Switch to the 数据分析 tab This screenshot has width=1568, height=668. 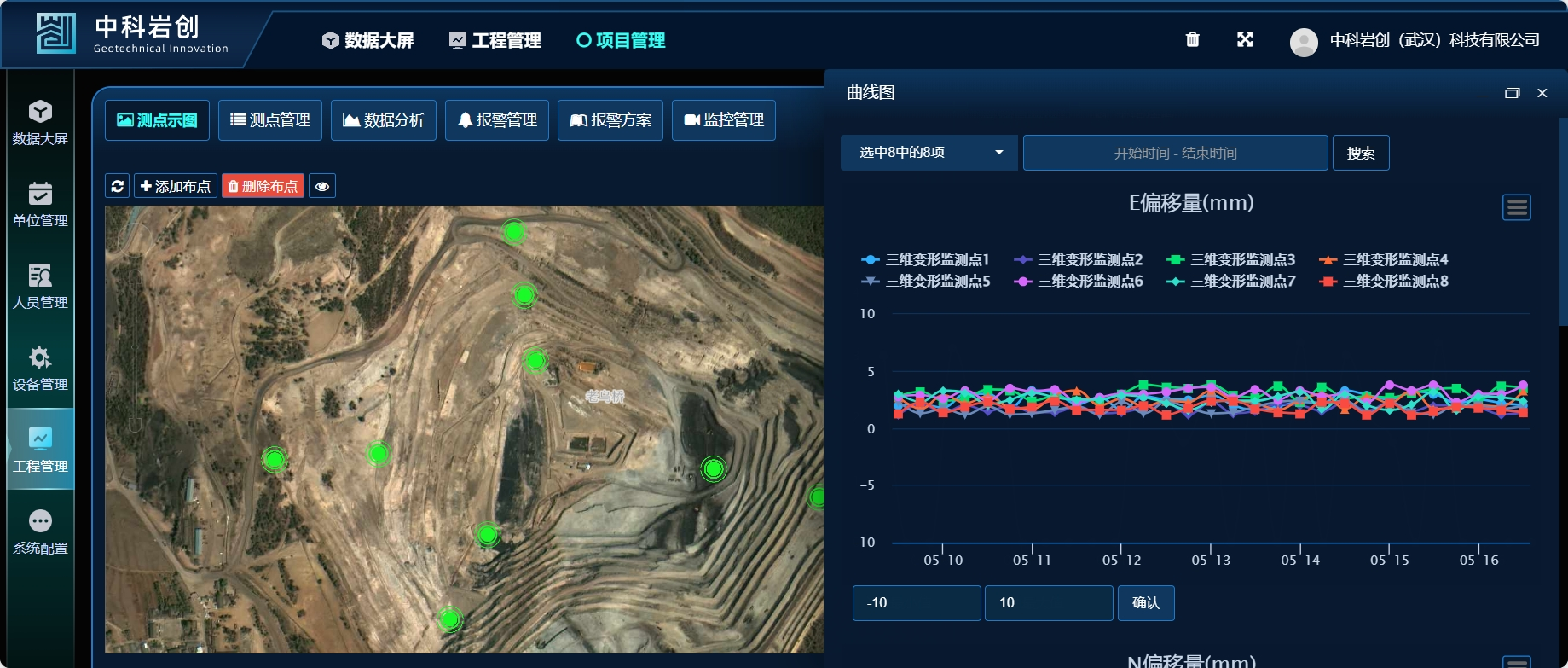384,120
